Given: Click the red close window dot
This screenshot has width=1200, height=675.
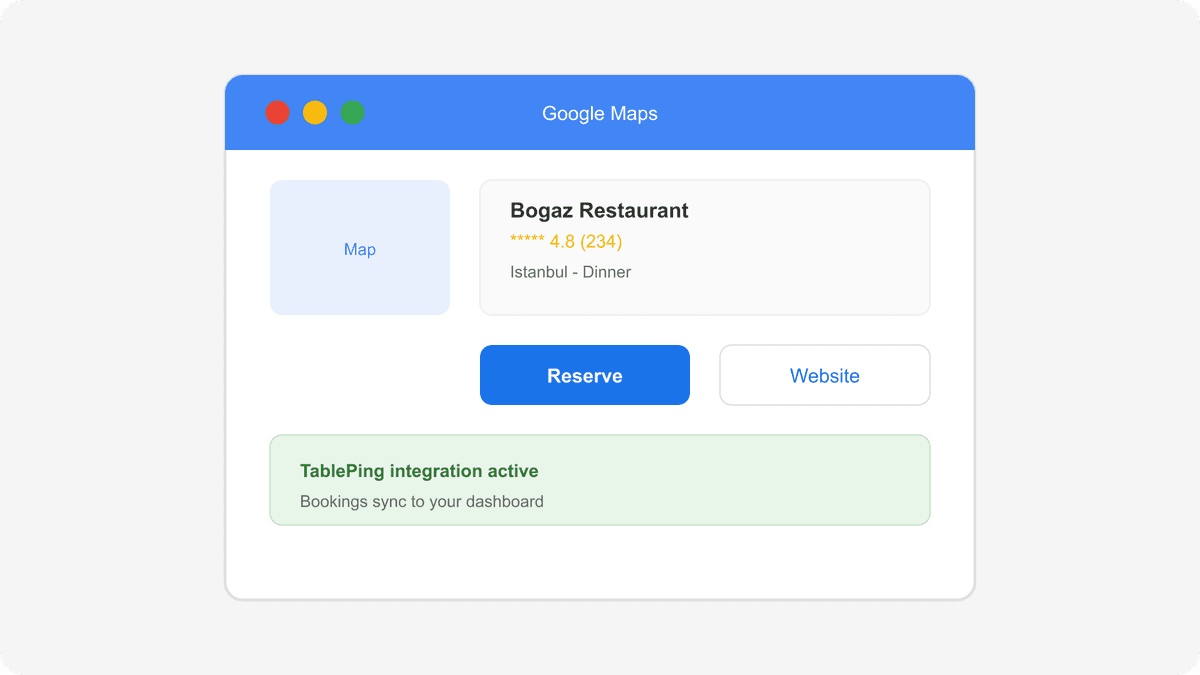Looking at the screenshot, I should click(277, 113).
